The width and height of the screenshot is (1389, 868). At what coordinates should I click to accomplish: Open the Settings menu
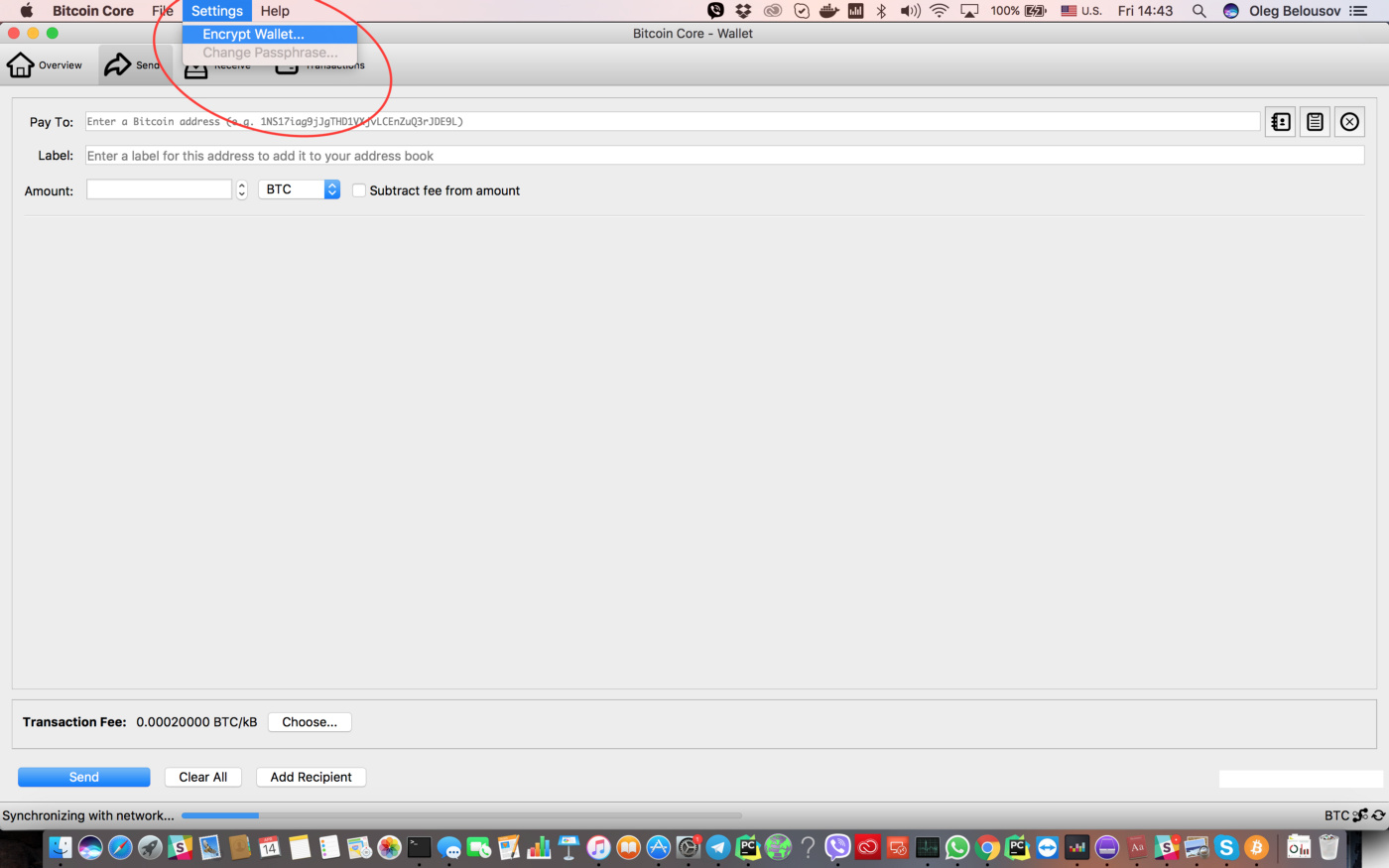(x=217, y=11)
